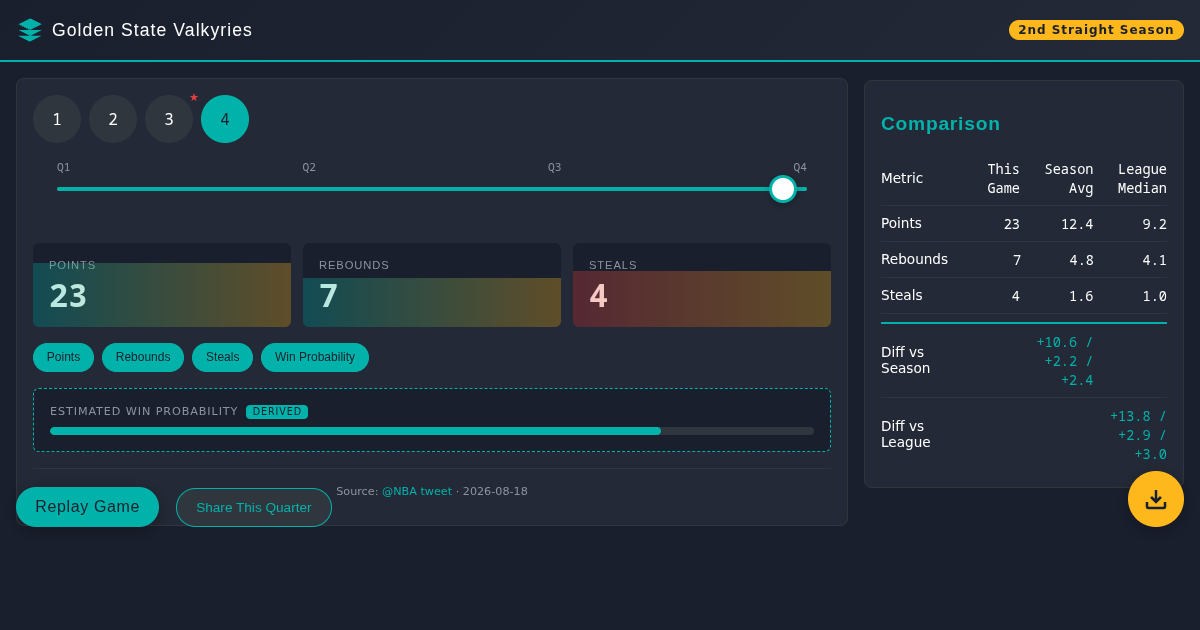The image size is (1200, 630).
Task: Click the Steals stat card
Action: coord(702,285)
